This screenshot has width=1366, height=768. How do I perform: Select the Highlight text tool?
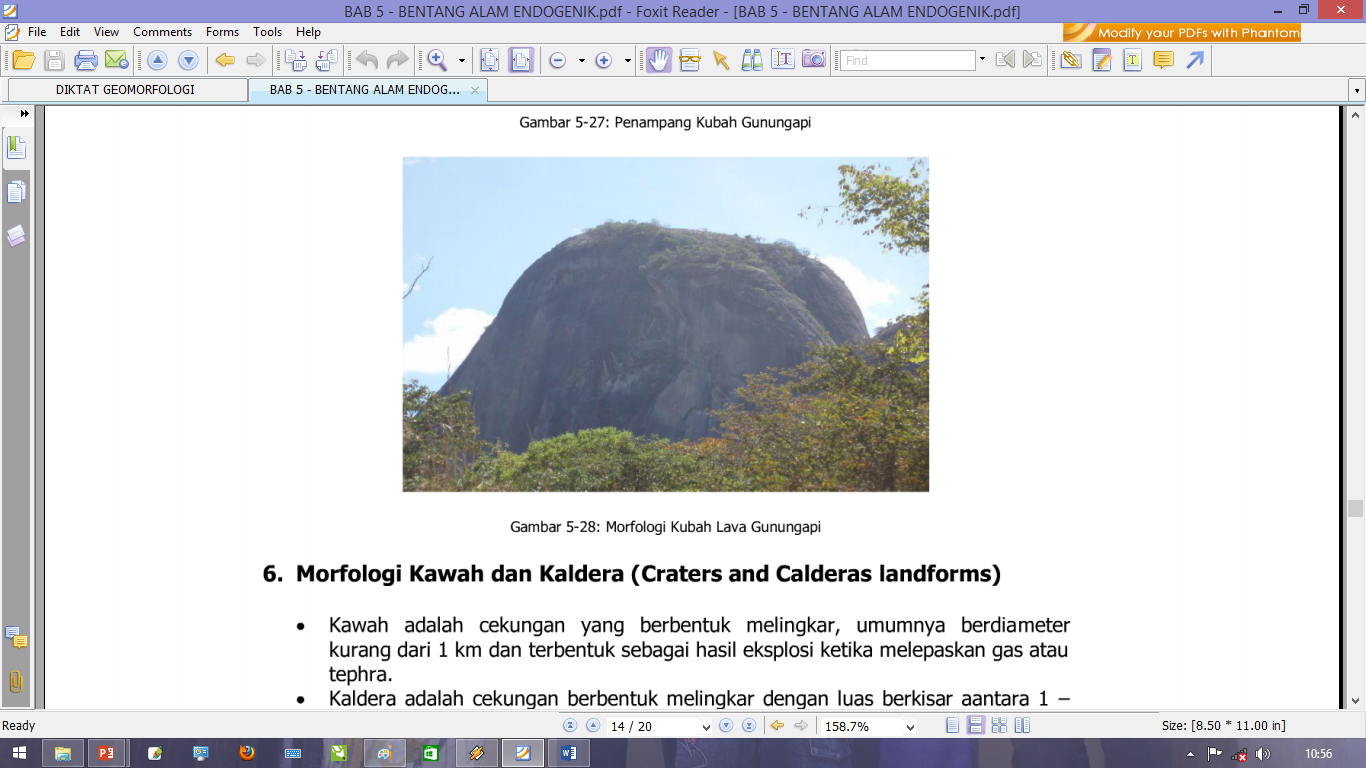point(1132,60)
